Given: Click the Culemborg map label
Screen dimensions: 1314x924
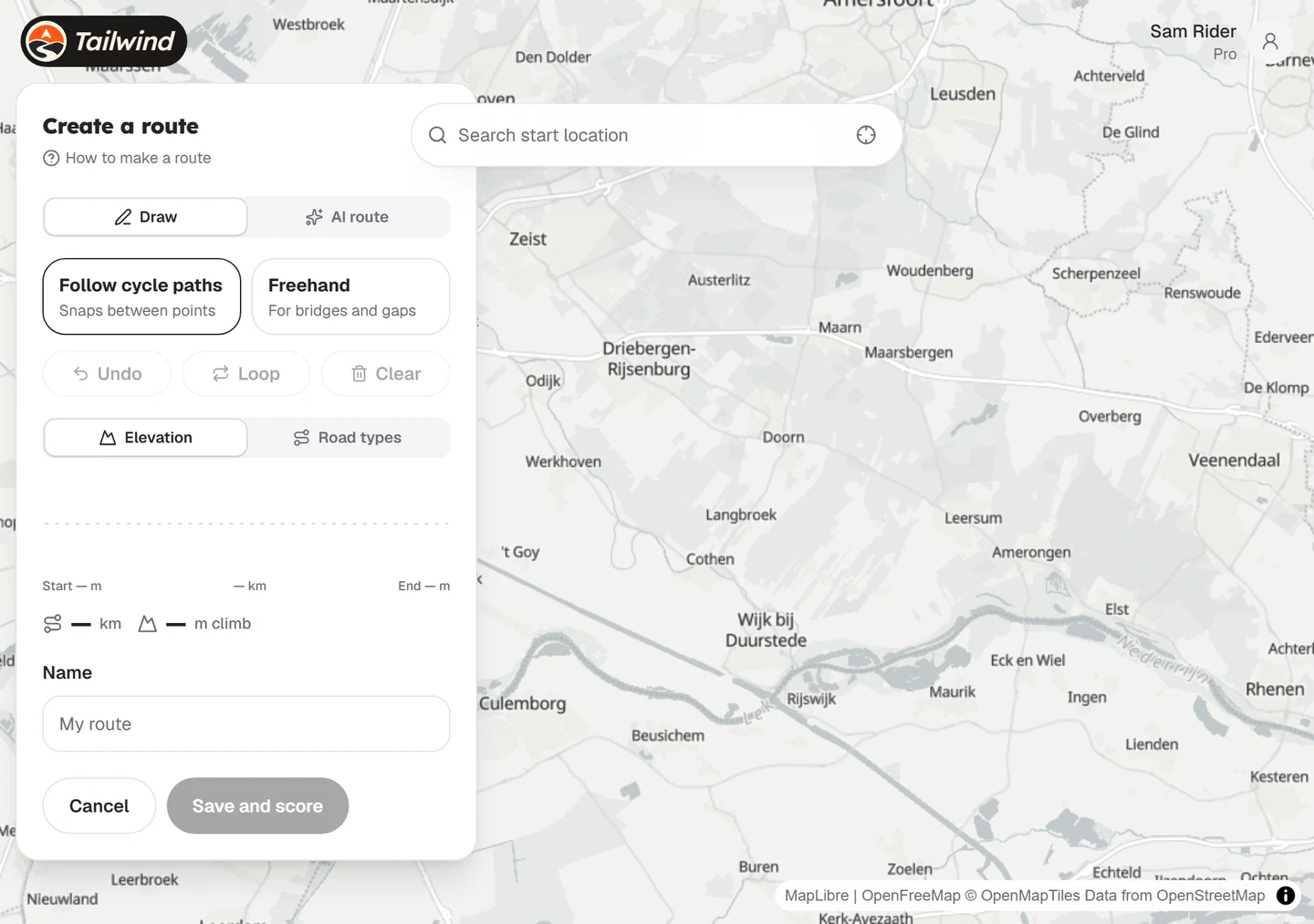Looking at the screenshot, I should pyautogui.click(x=522, y=703).
